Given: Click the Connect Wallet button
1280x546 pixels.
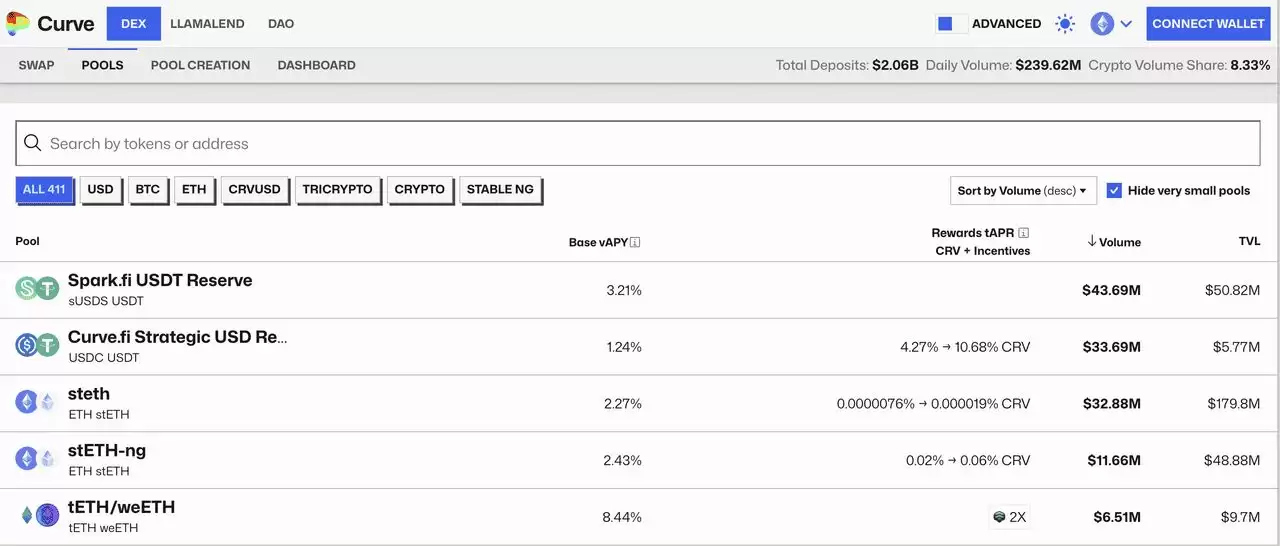Looking at the screenshot, I should (1208, 24).
